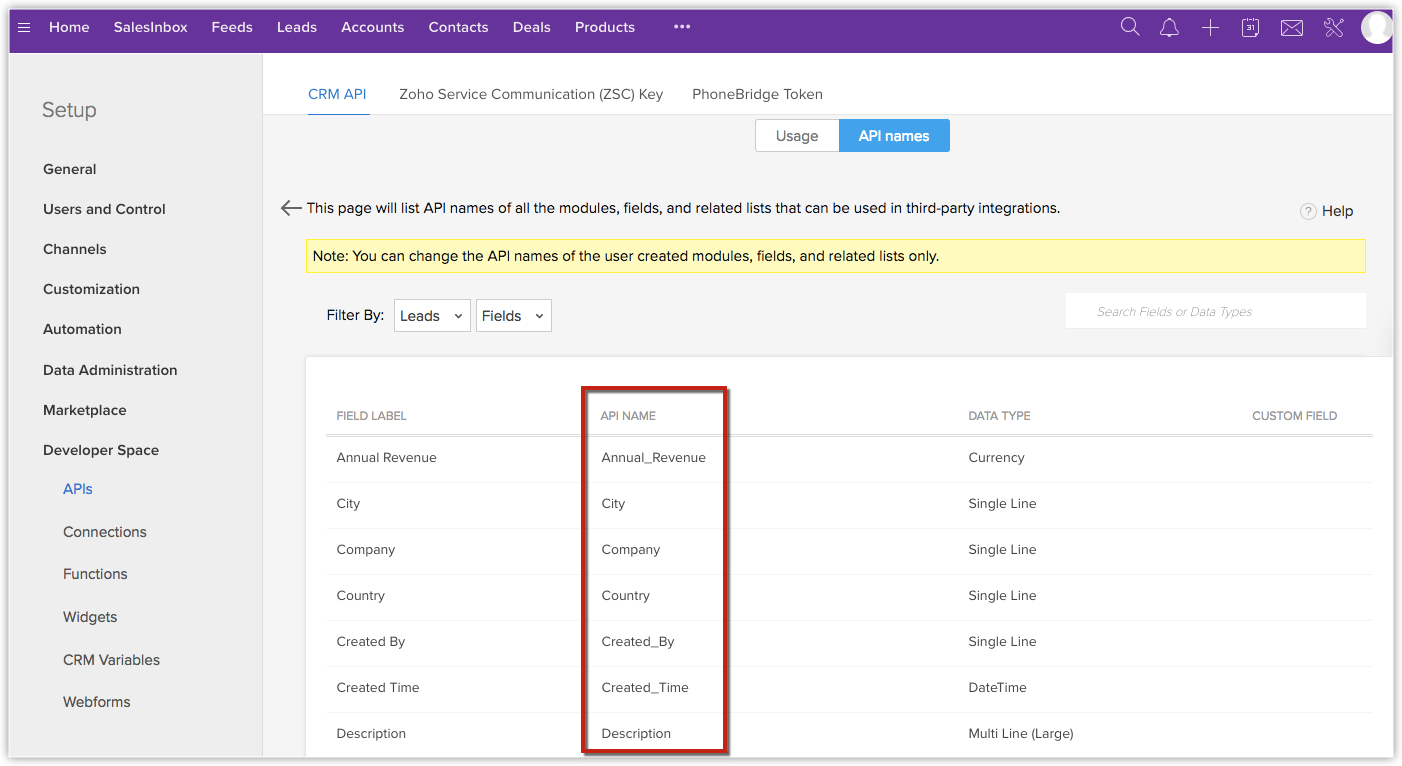Open the mail envelope icon

[1292, 28]
